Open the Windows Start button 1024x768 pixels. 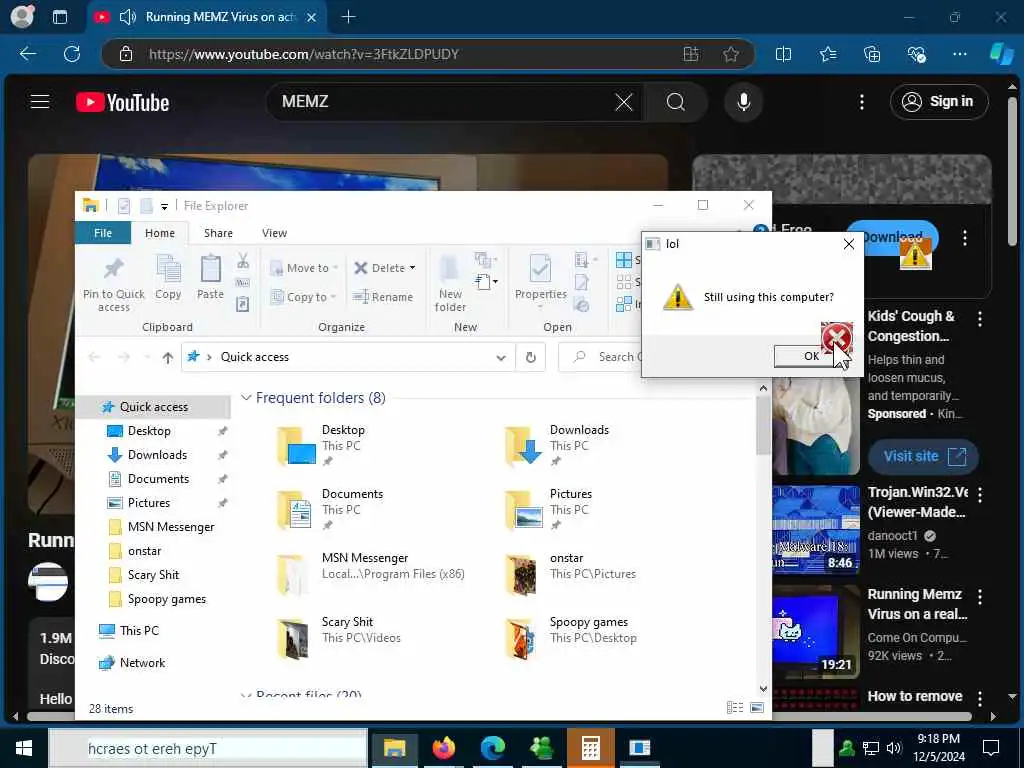(x=24, y=748)
